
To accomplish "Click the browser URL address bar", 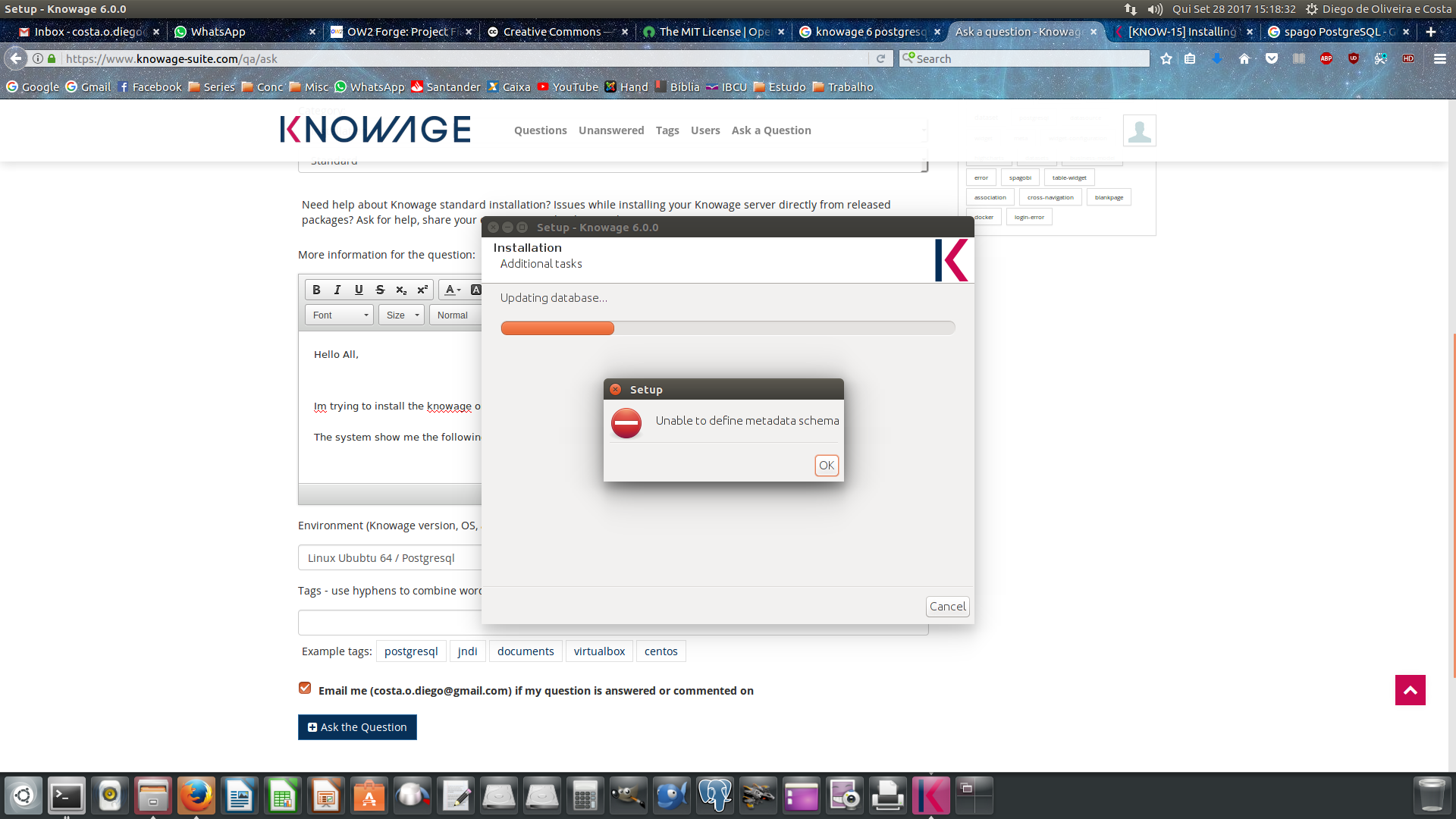I will tap(463, 58).
